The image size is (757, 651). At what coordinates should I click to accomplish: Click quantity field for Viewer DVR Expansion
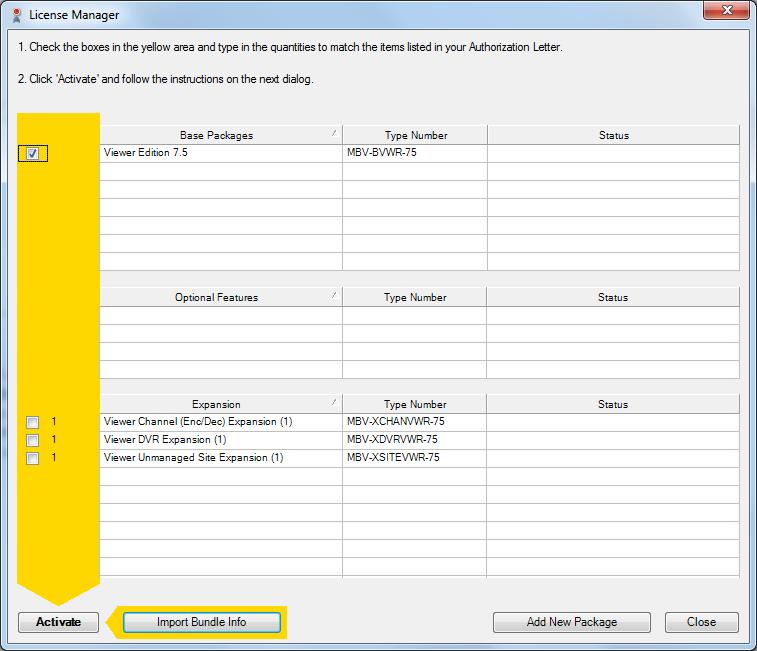click(x=54, y=439)
